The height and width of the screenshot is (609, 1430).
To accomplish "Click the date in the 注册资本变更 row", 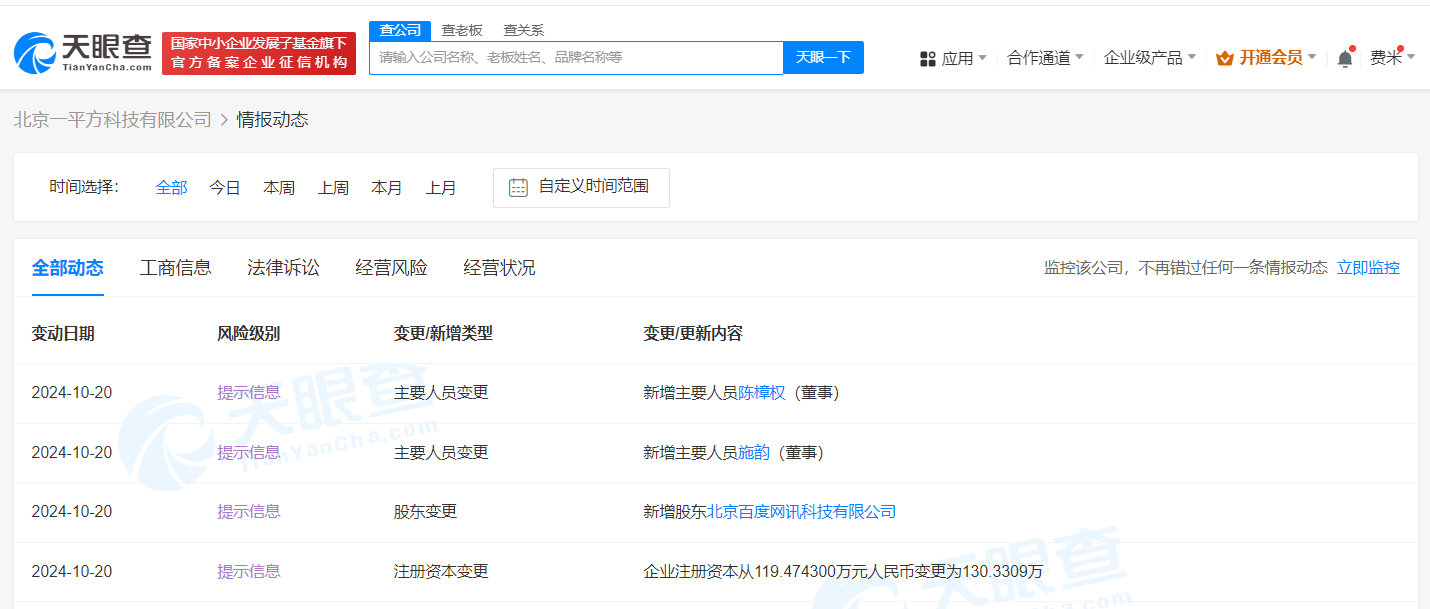I will [x=72, y=572].
